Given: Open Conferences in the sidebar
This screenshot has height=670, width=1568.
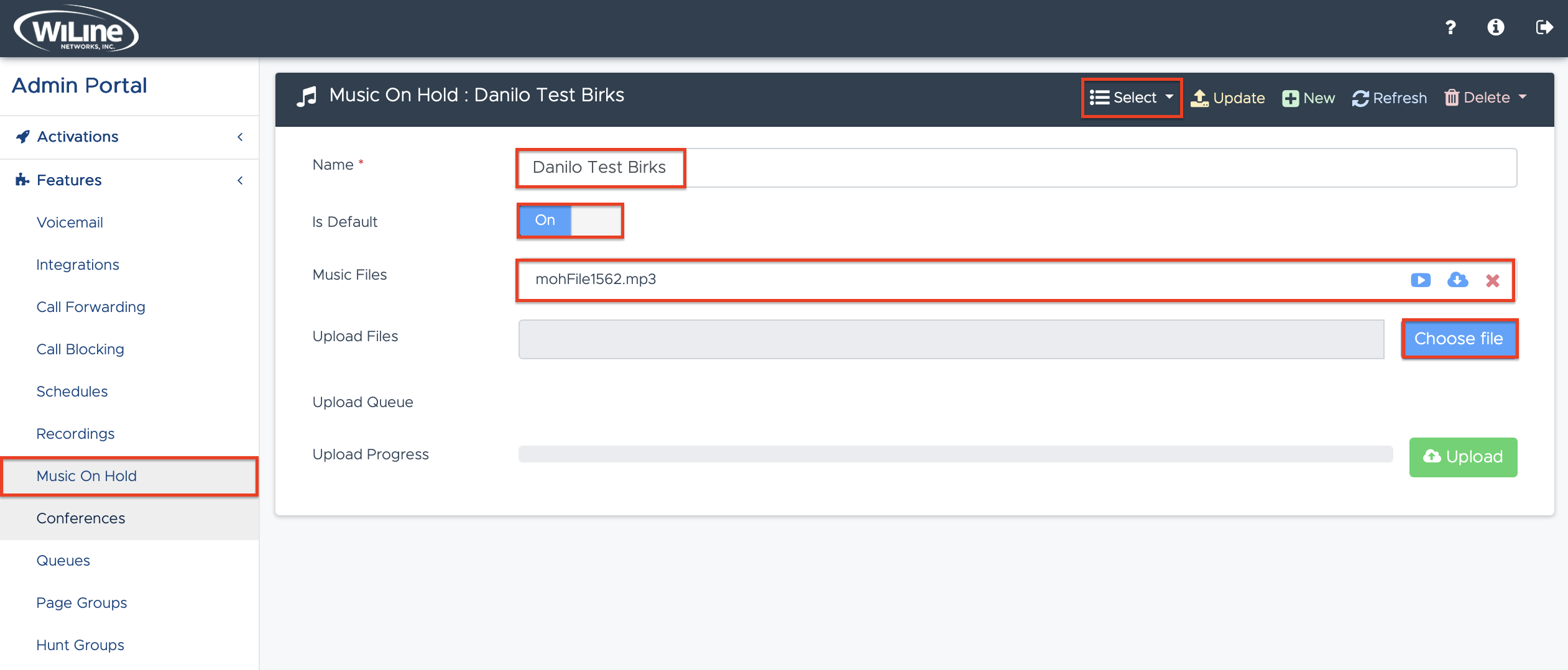Looking at the screenshot, I should [81, 518].
